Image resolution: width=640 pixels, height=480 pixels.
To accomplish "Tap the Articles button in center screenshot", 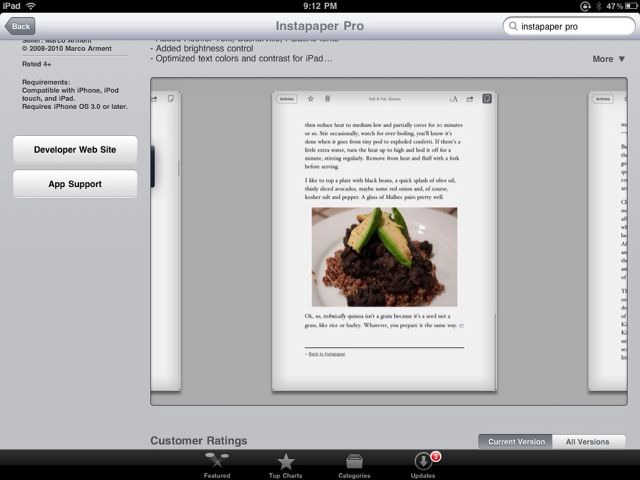I will [x=287, y=99].
